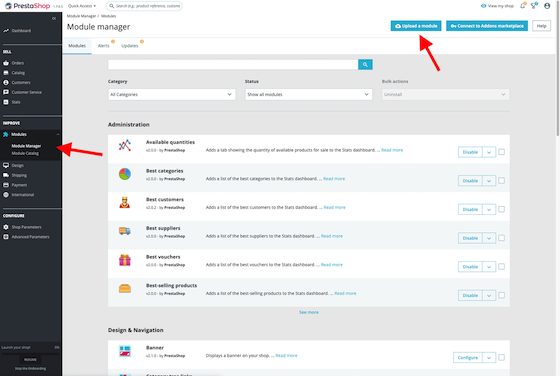Tick the Banner module checkbox

pos(501,357)
